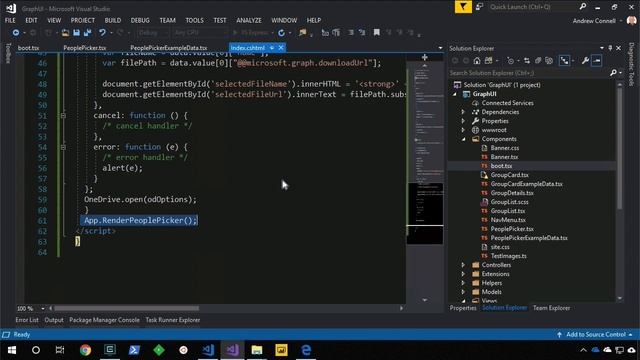Open the DEBUG menu
640x360 pixels.
(140, 20)
